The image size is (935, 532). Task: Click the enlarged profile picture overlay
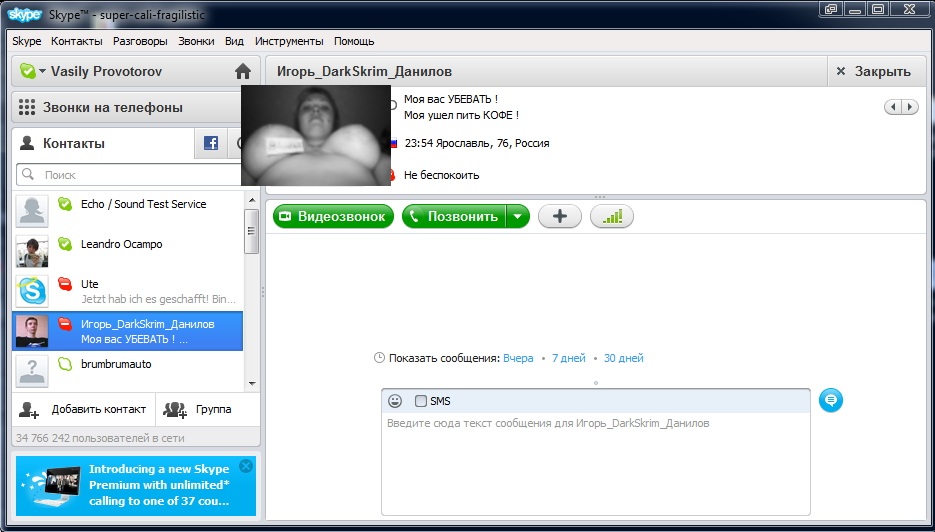[315, 135]
